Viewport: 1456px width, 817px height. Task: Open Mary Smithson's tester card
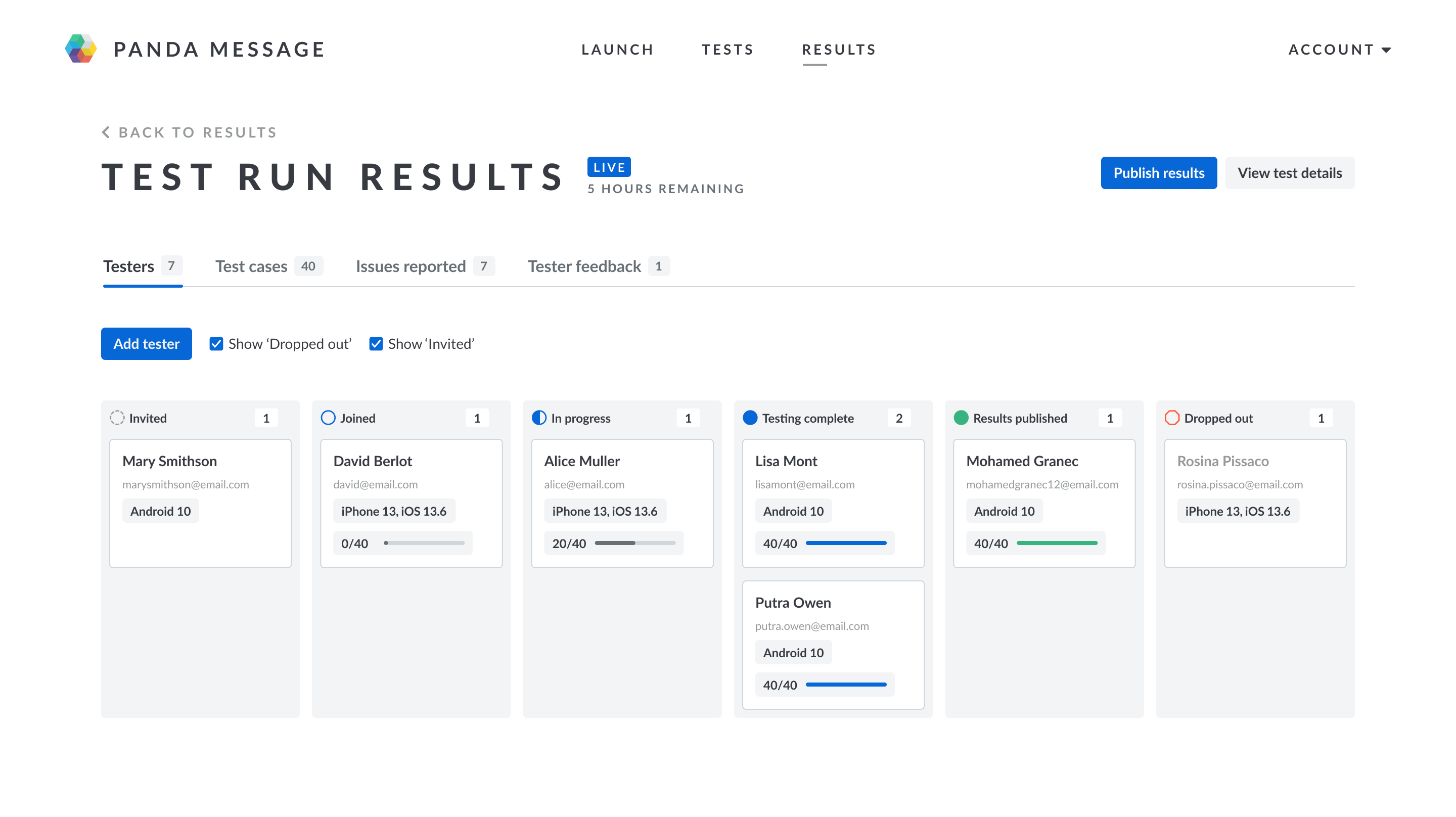click(x=200, y=503)
